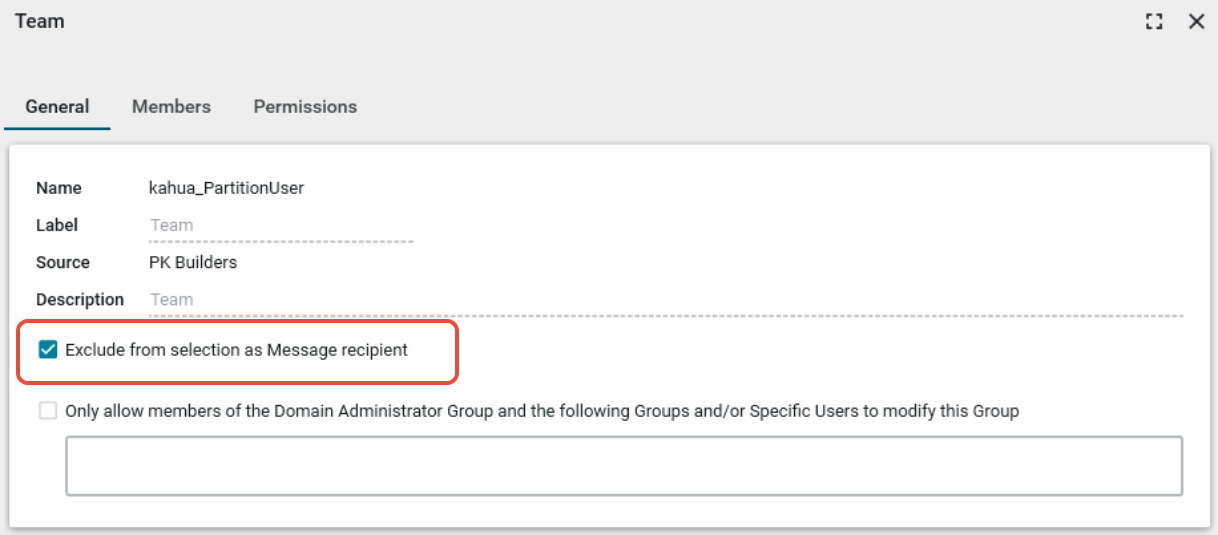This screenshot has width=1218, height=535.
Task: Enable the Only allow members checkbox
Action: 47,411
